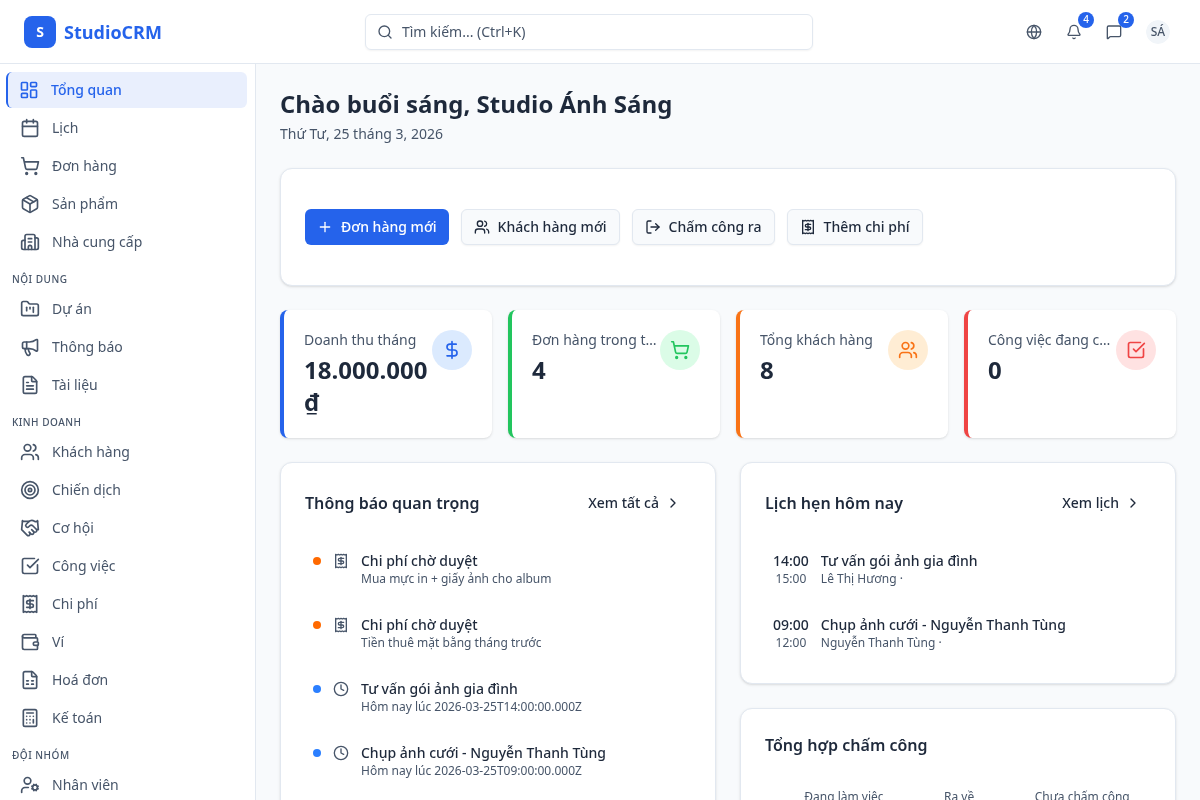Expand "Xem lịch" calendar chevron

[x=1133, y=503]
